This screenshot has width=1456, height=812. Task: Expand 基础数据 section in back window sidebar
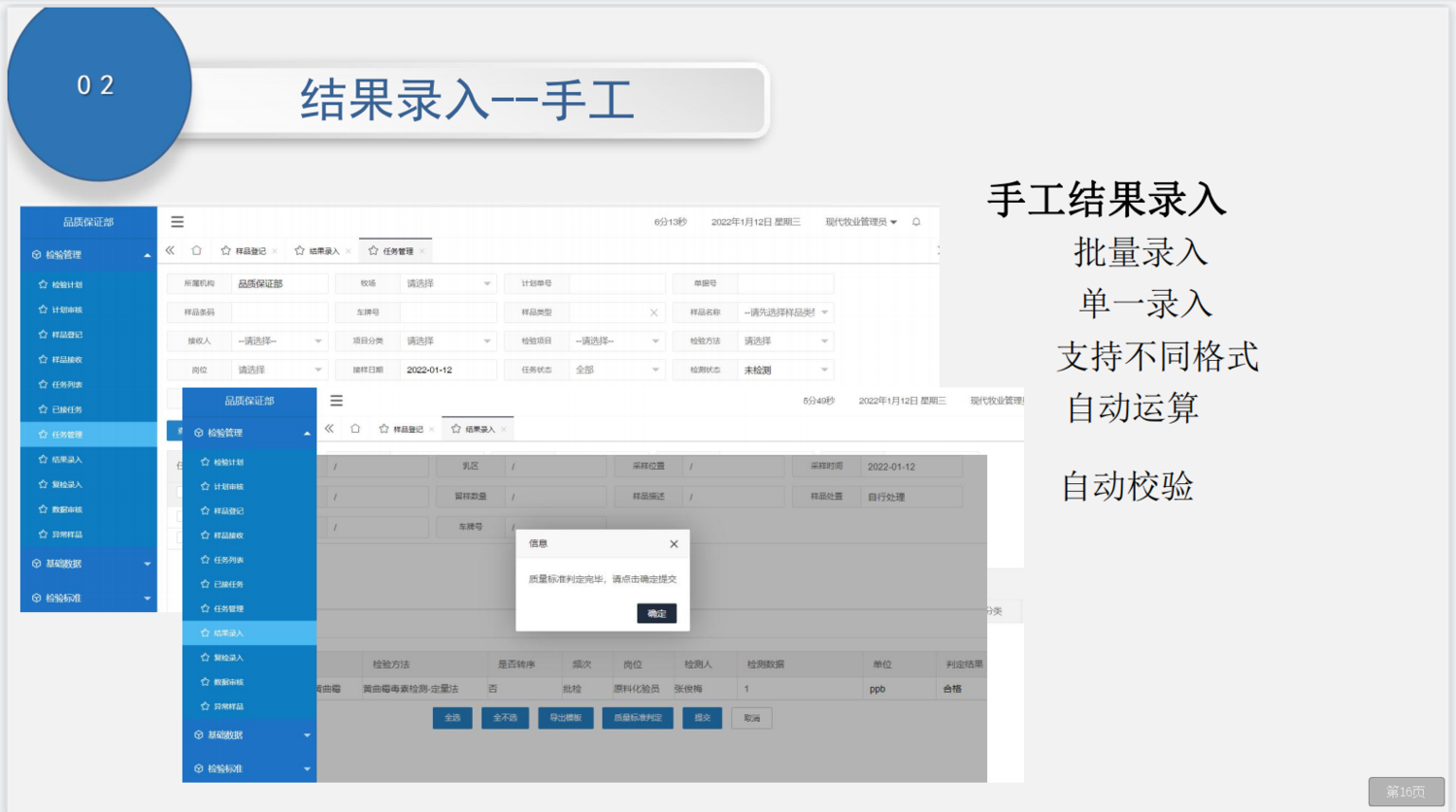pos(88,564)
